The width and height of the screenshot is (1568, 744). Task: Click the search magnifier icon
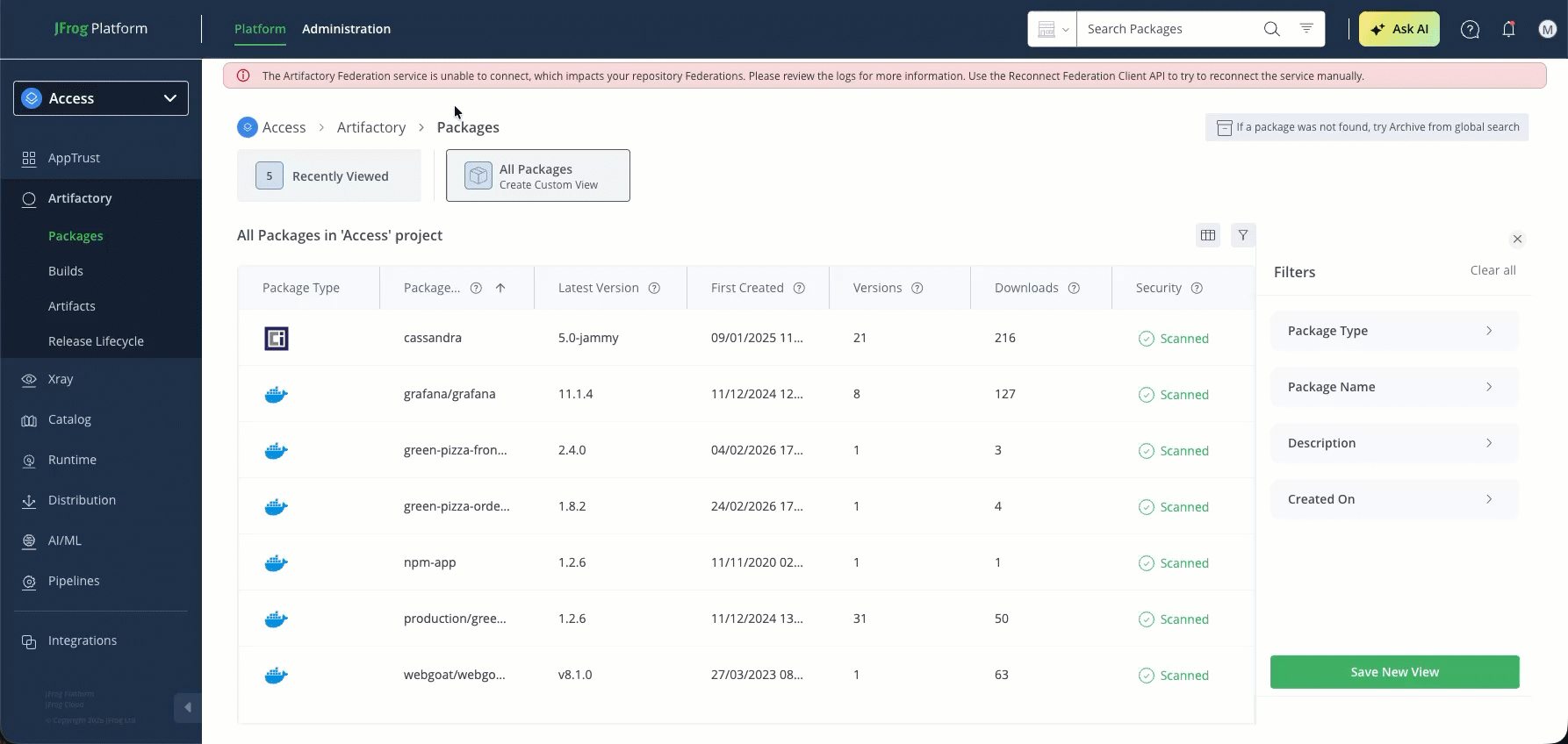(1271, 29)
